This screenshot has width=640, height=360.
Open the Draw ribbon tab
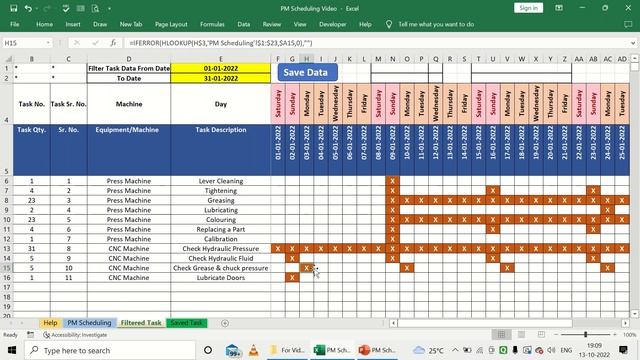tap(100, 24)
